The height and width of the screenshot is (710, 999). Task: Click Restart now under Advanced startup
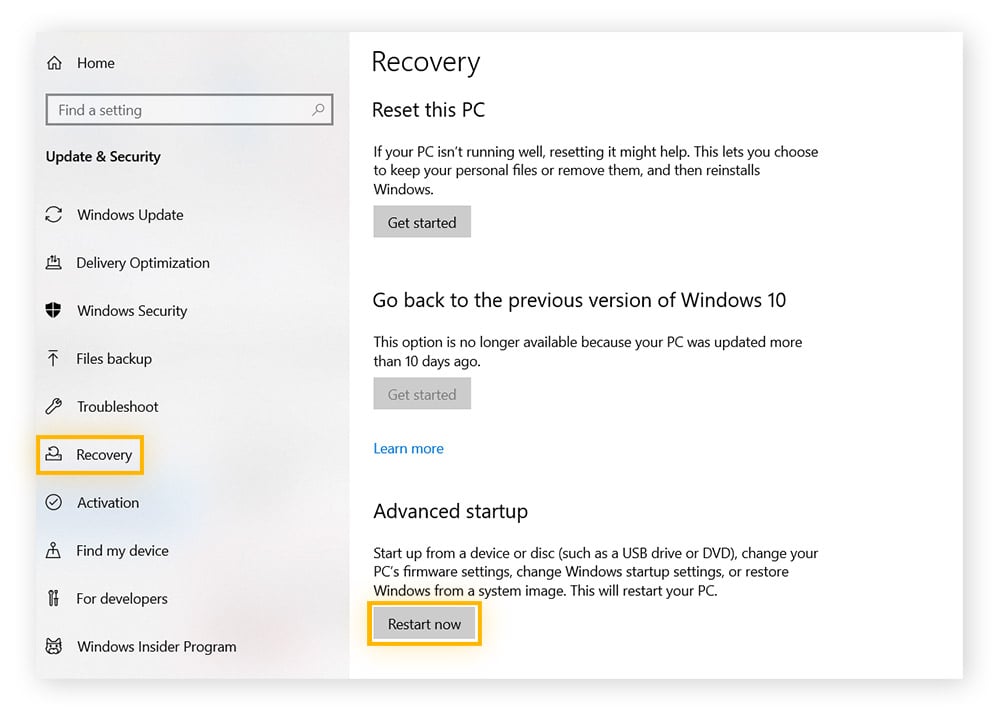(424, 623)
